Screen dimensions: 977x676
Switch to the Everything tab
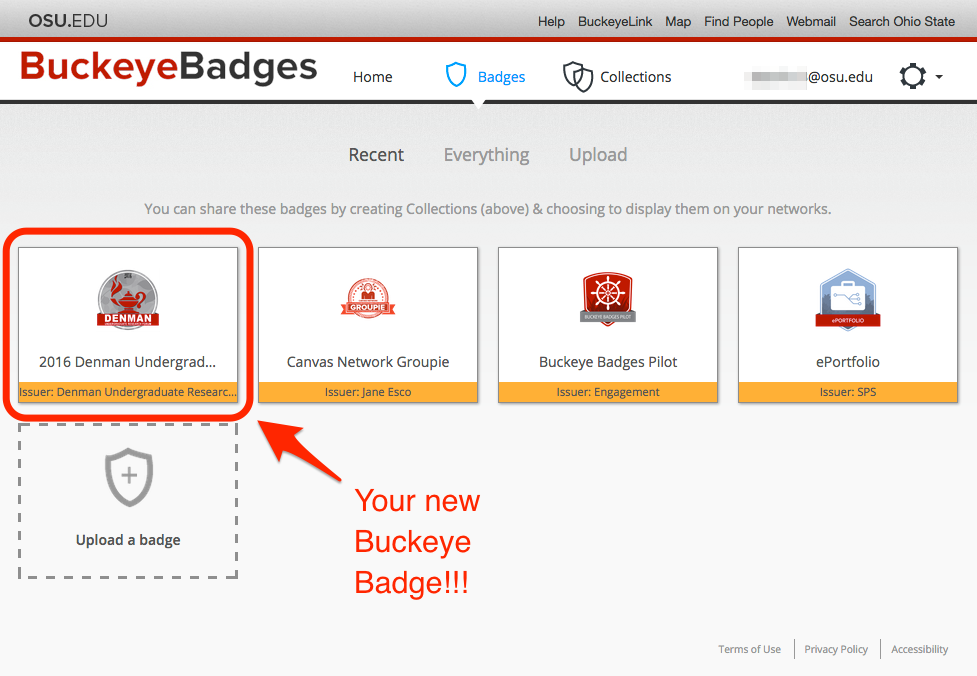(x=487, y=155)
